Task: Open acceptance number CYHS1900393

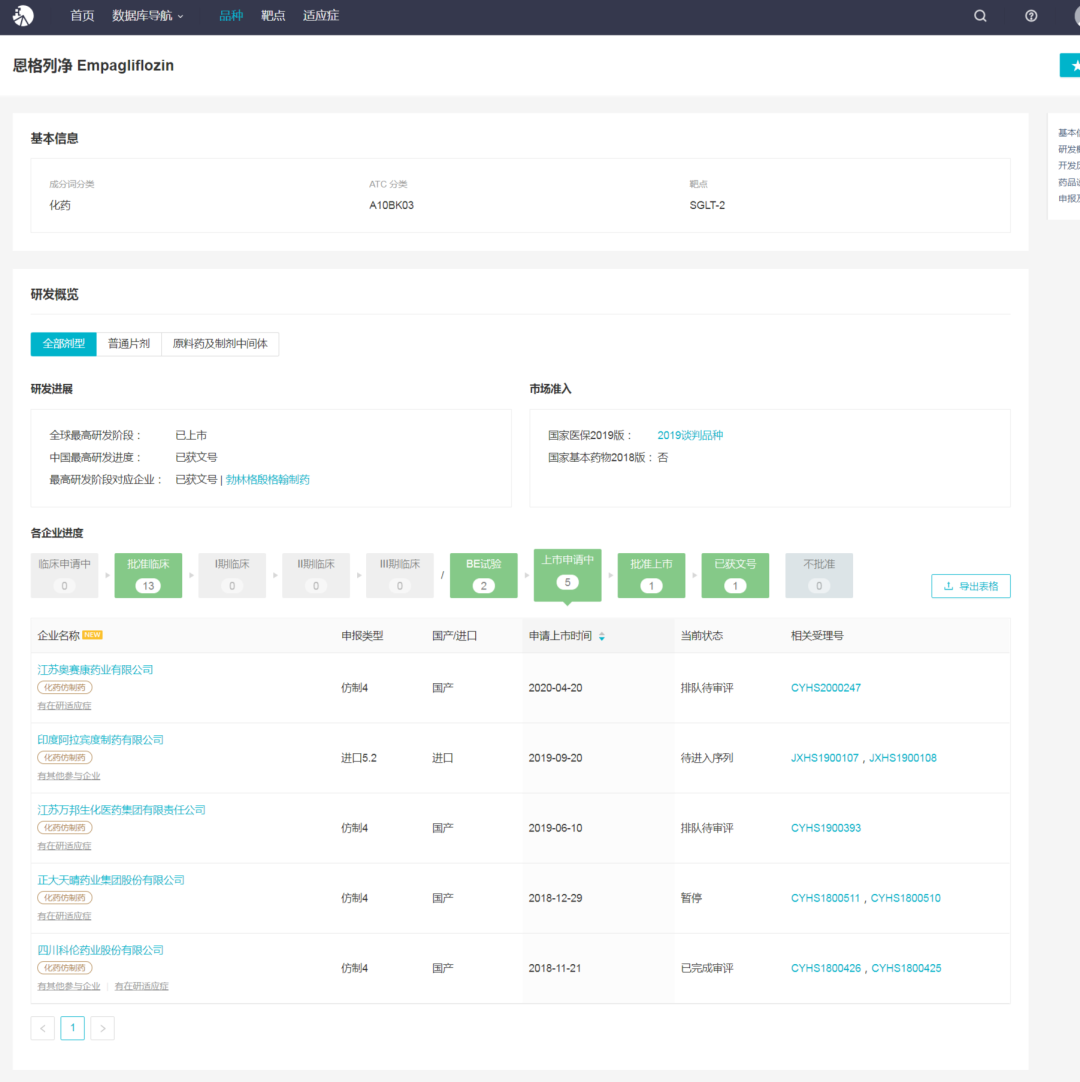Action: [x=826, y=828]
